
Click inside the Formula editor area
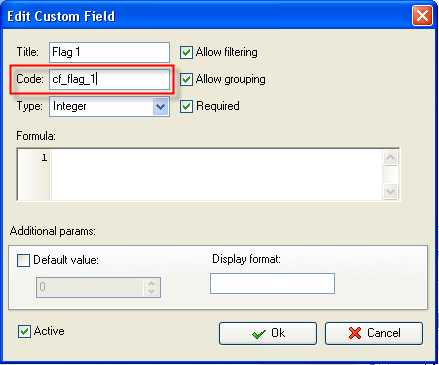[x=217, y=174]
